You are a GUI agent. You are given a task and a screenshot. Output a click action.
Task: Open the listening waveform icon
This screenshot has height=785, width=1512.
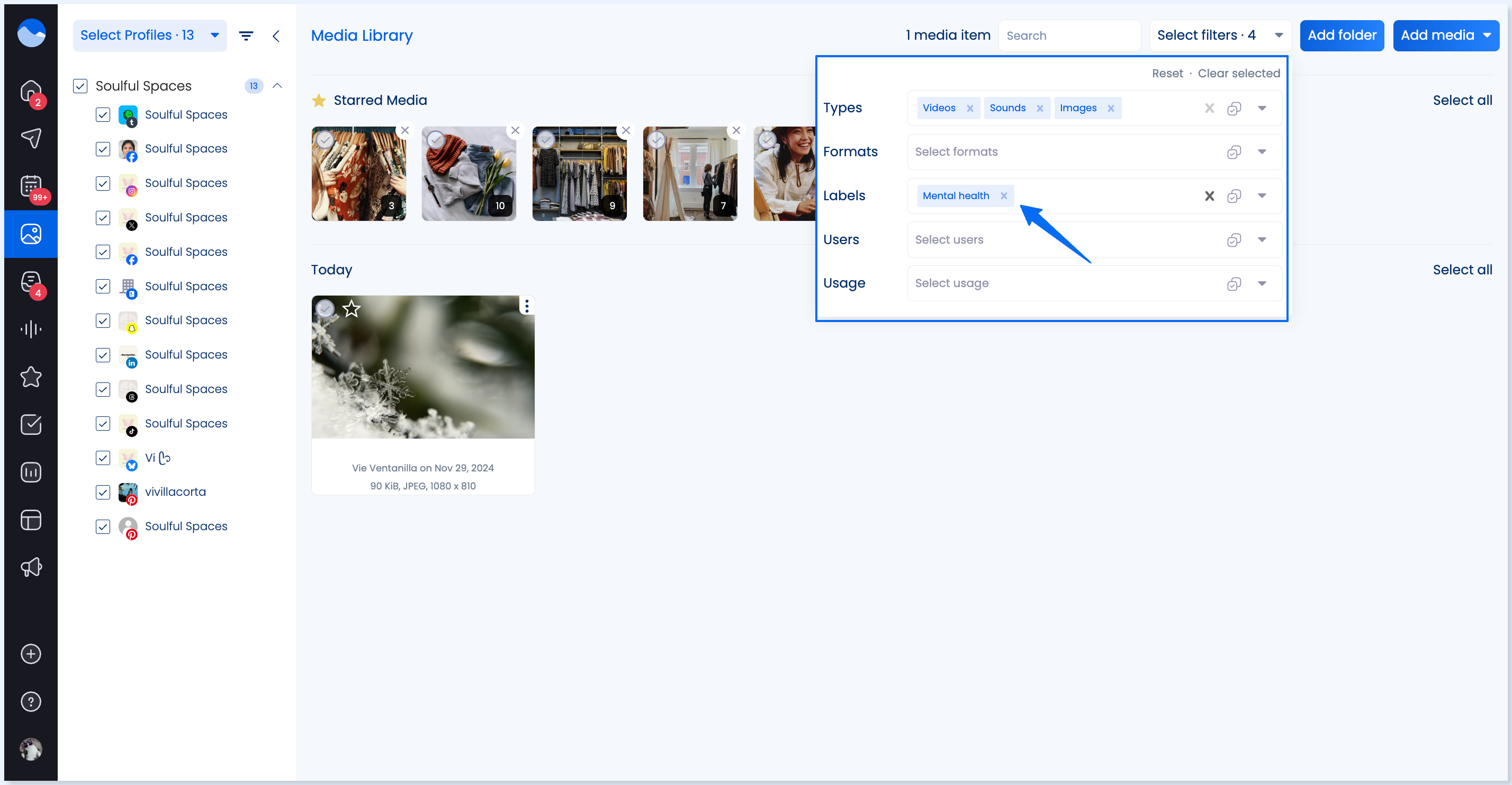(x=31, y=329)
